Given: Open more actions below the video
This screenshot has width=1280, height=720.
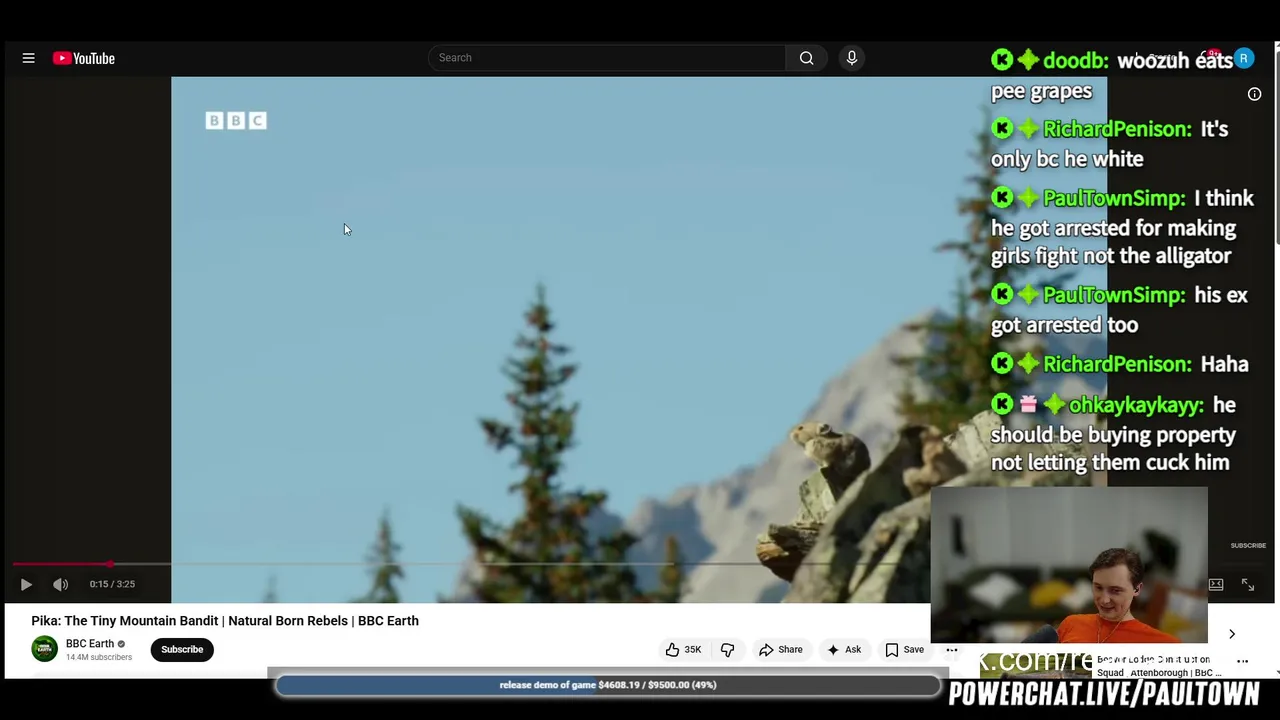Looking at the screenshot, I should click(952, 650).
